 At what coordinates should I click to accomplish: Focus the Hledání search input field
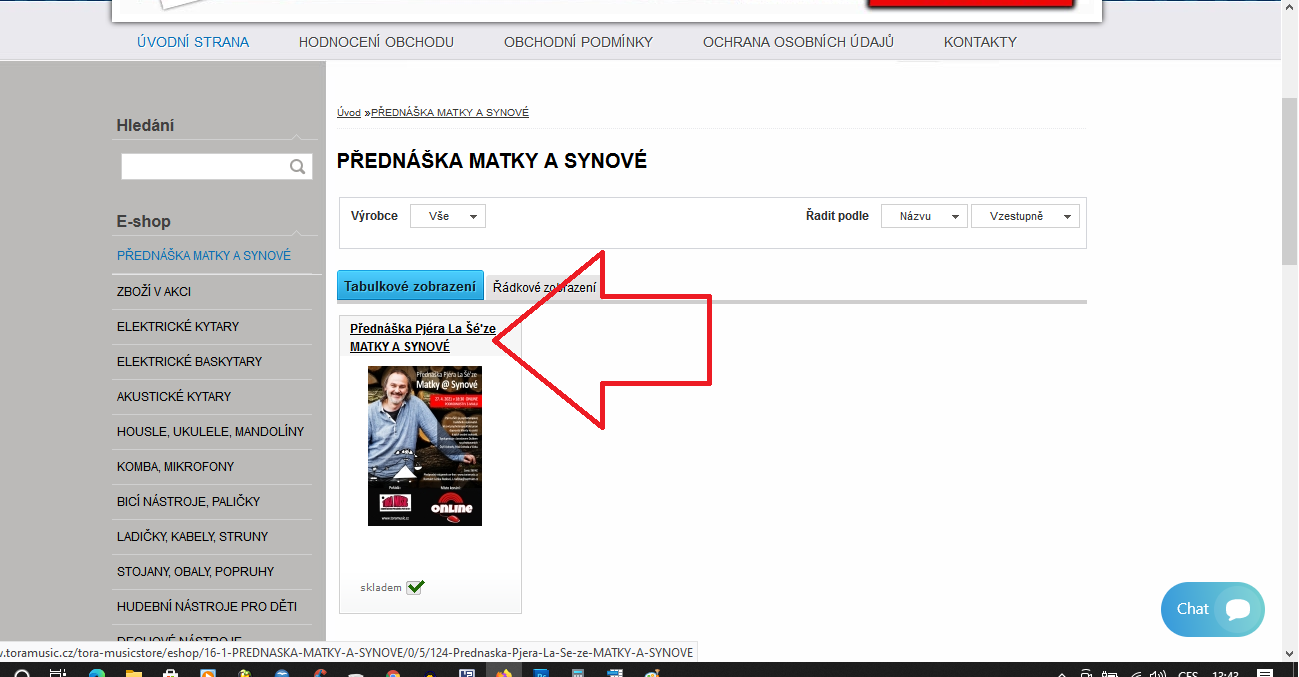pos(204,167)
